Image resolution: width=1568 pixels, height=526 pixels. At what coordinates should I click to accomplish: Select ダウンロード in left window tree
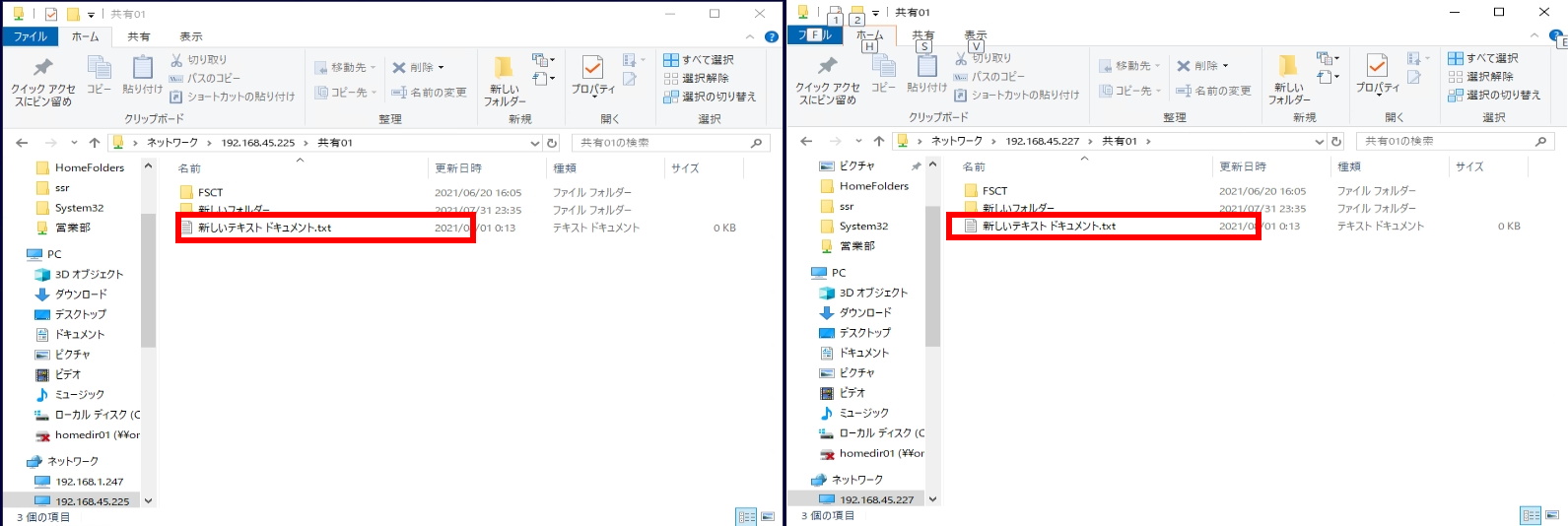[81, 294]
